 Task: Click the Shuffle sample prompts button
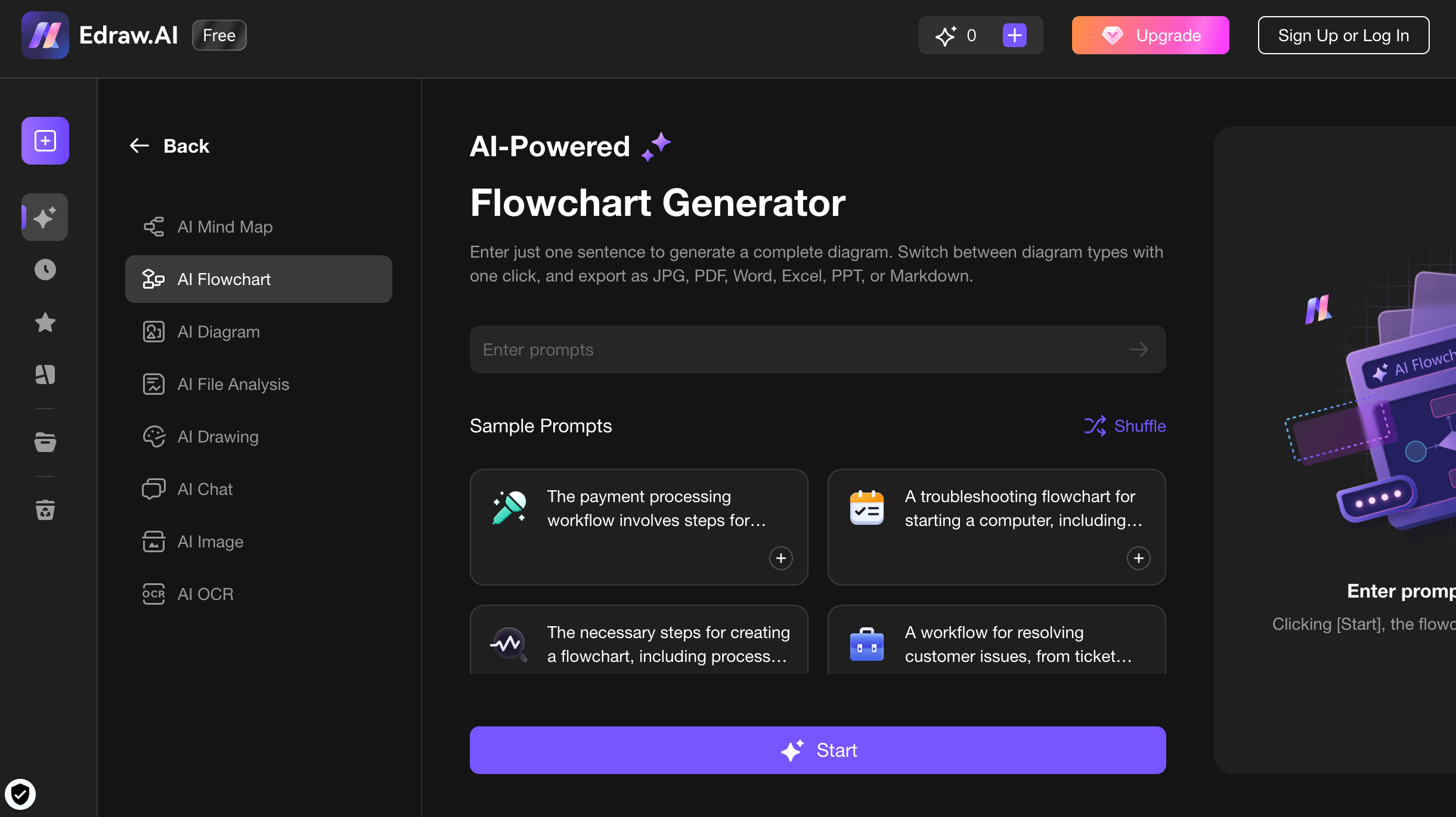pyautogui.click(x=1124, y=425)
